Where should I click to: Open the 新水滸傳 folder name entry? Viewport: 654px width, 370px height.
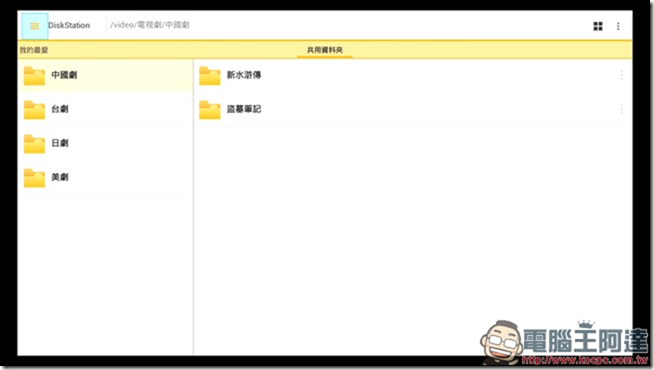[244, 75]
